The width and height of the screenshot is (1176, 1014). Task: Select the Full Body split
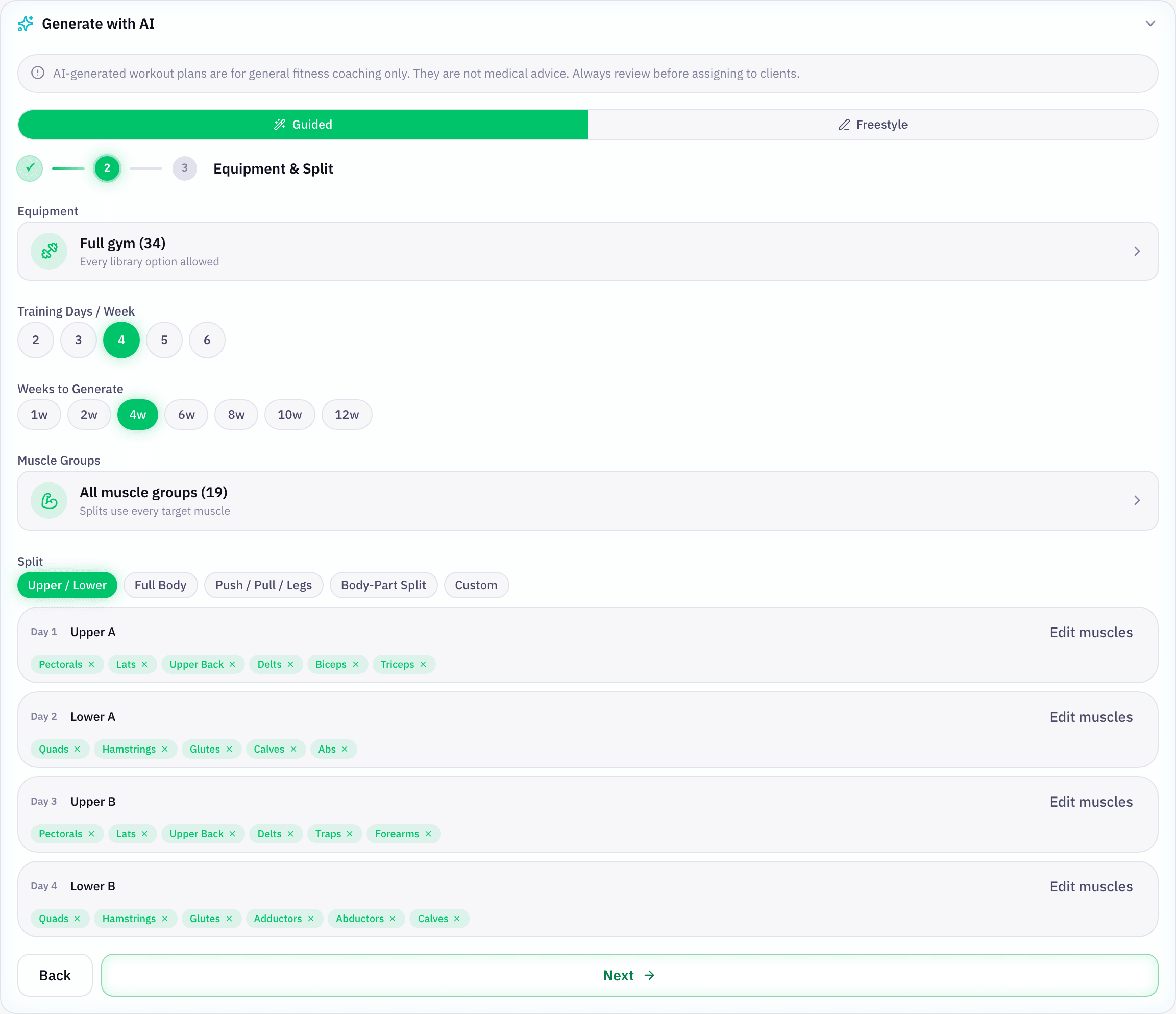[x=161, y=585]
